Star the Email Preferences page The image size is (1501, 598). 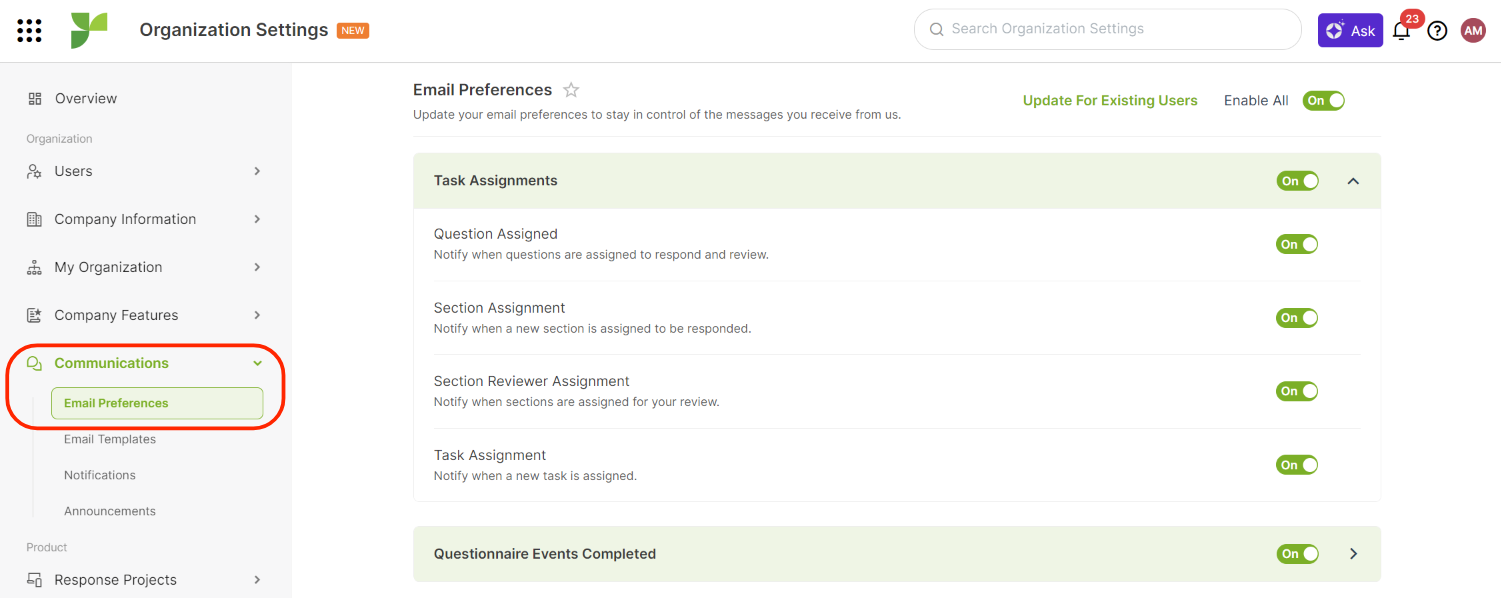(571, 90)
